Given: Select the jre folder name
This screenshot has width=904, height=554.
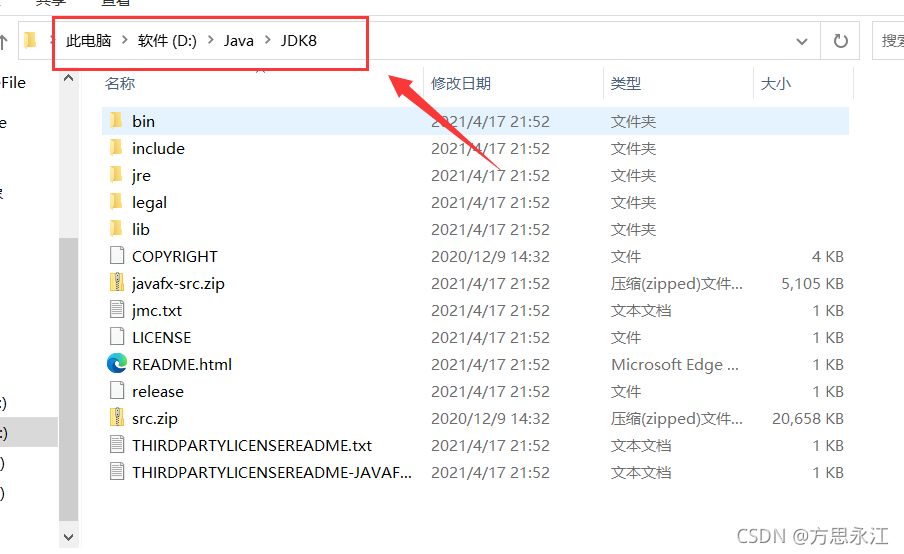Looking at the screenshot, I should 141,175.
